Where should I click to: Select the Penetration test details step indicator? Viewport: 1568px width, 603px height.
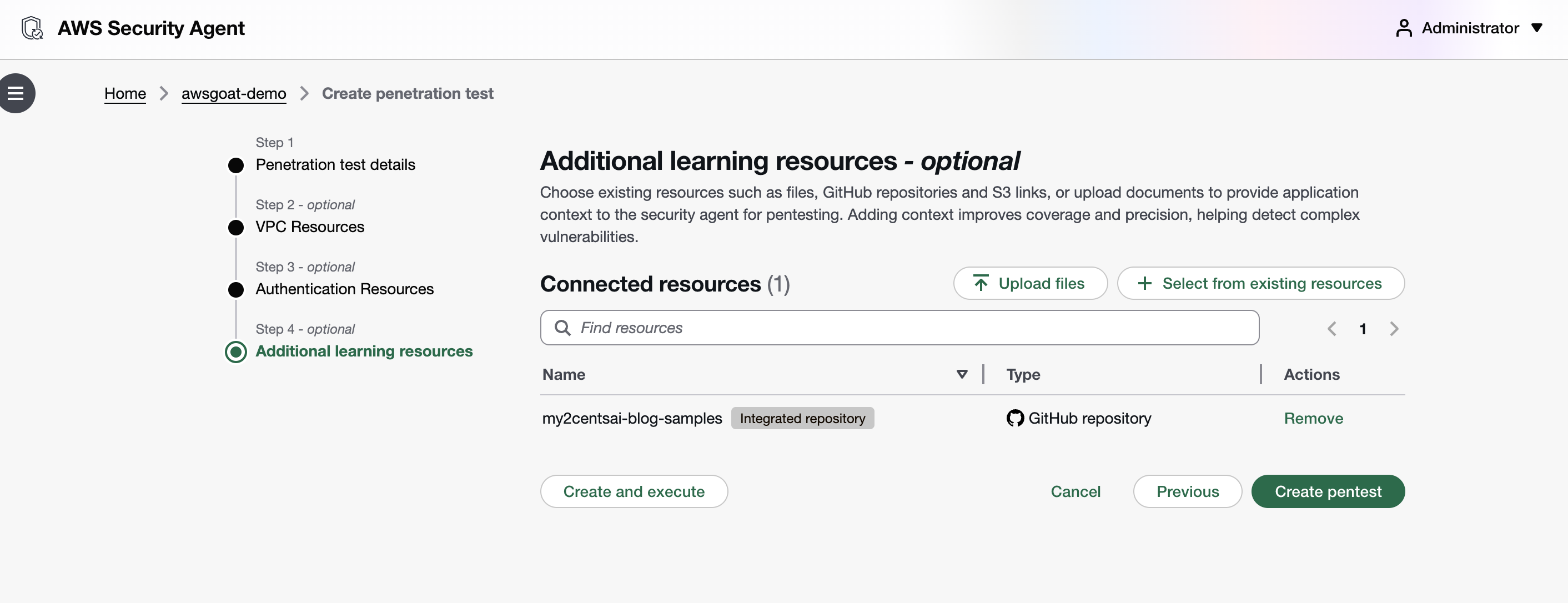click(236, 165)
